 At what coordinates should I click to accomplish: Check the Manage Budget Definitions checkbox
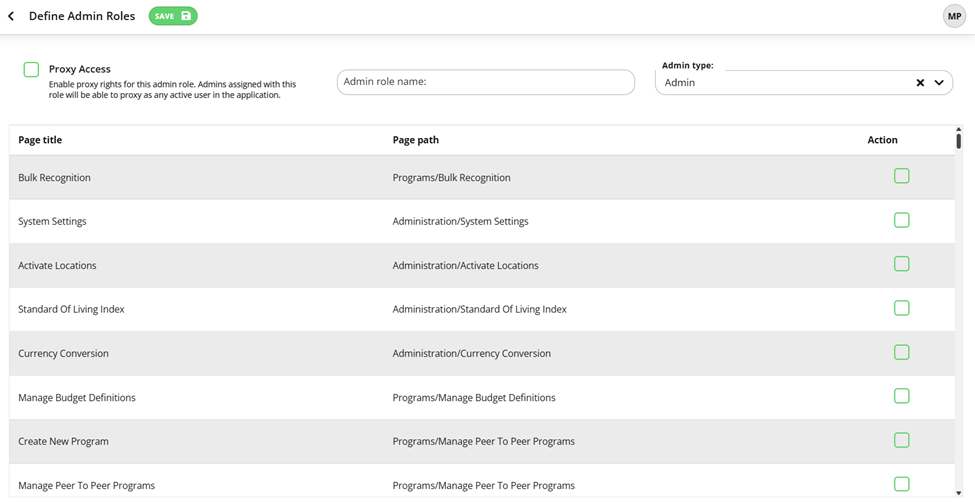902,396
